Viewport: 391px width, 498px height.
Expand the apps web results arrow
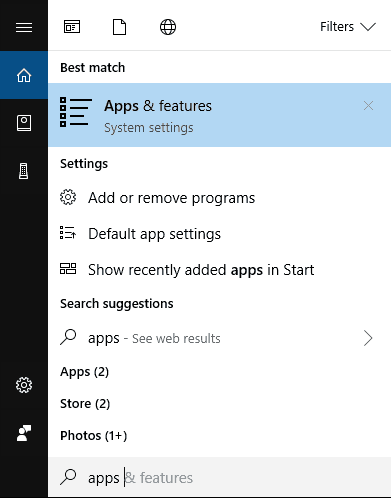pyautogui.click(x=368, y=338)
